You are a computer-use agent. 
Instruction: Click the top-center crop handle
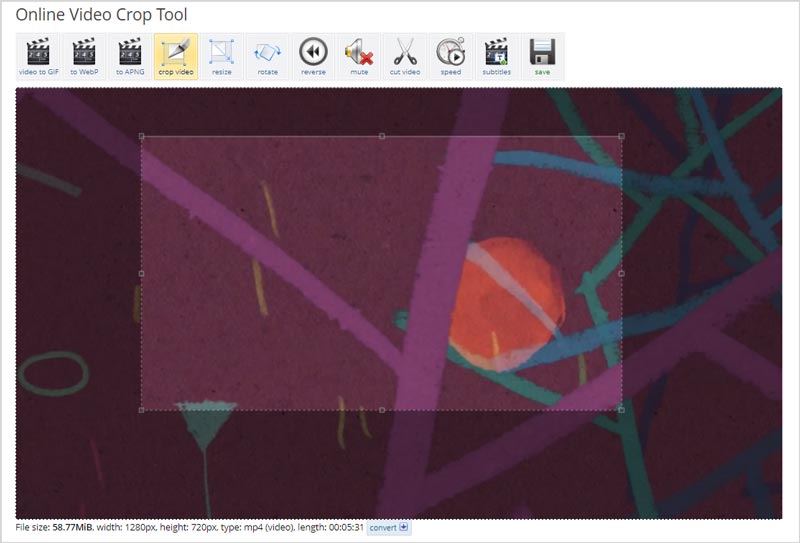(x=382, y=136)
